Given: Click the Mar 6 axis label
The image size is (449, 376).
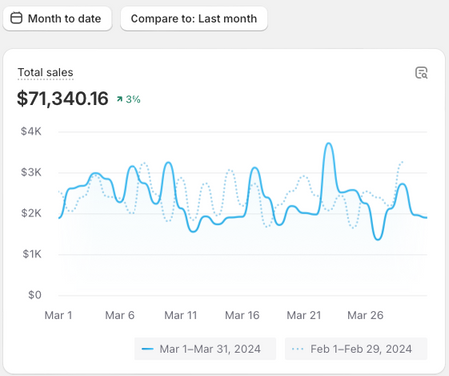Looking at the screenshot, I should (x=120, y=315).
